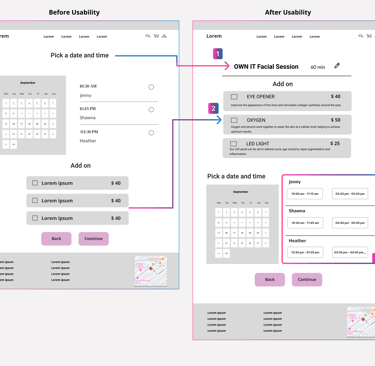Viewport: 375px width, 366px height.
Task: Click the $ 50 price on OXYGEN
Action: pos(336,120)
